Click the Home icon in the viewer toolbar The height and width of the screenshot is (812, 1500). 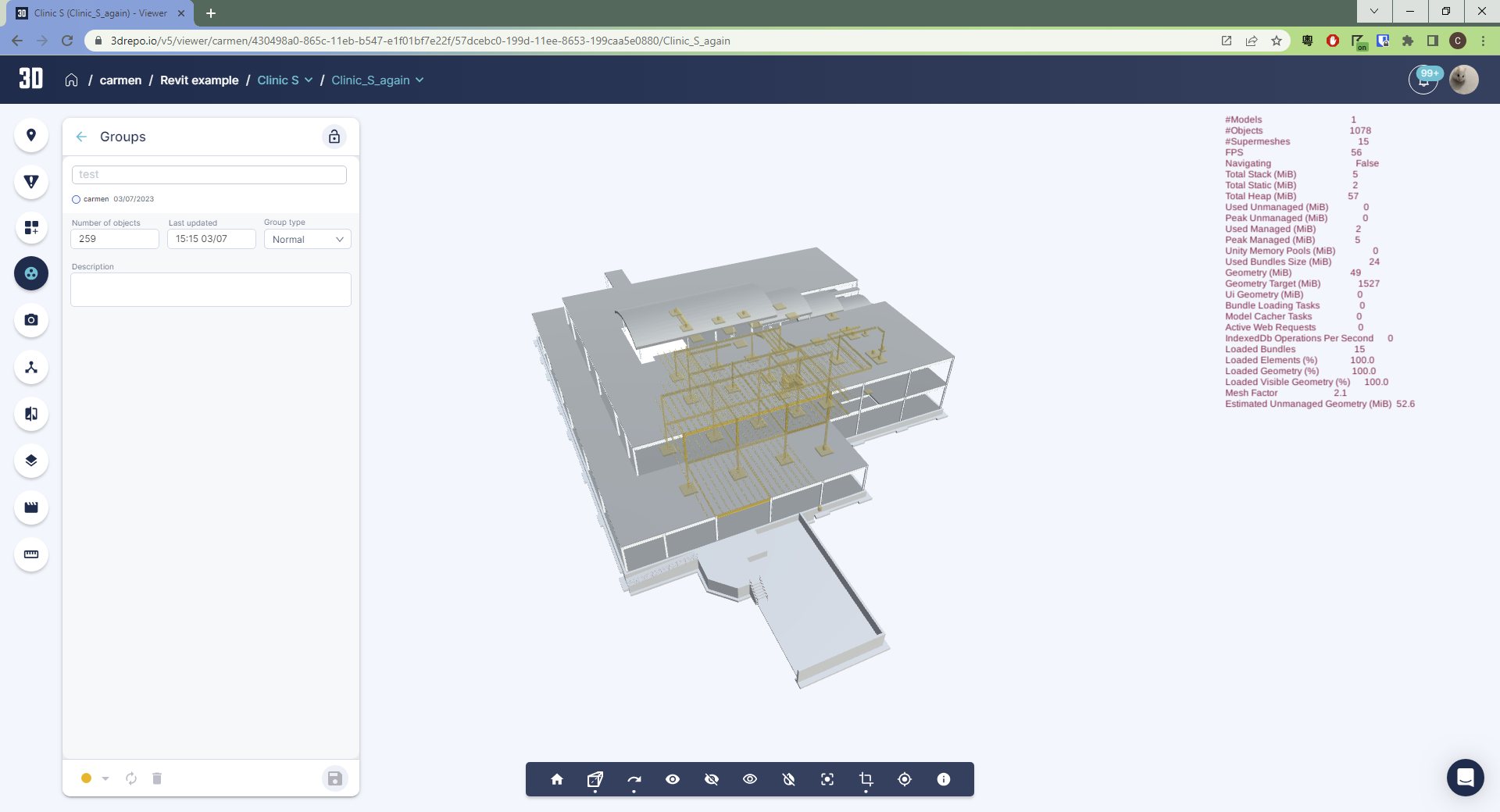[557, 778]
